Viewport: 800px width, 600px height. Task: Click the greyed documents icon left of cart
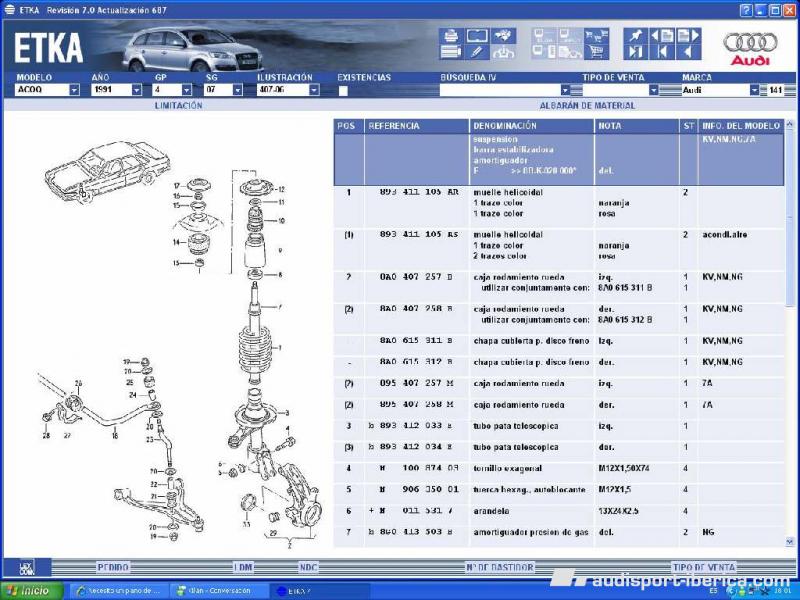570,52
